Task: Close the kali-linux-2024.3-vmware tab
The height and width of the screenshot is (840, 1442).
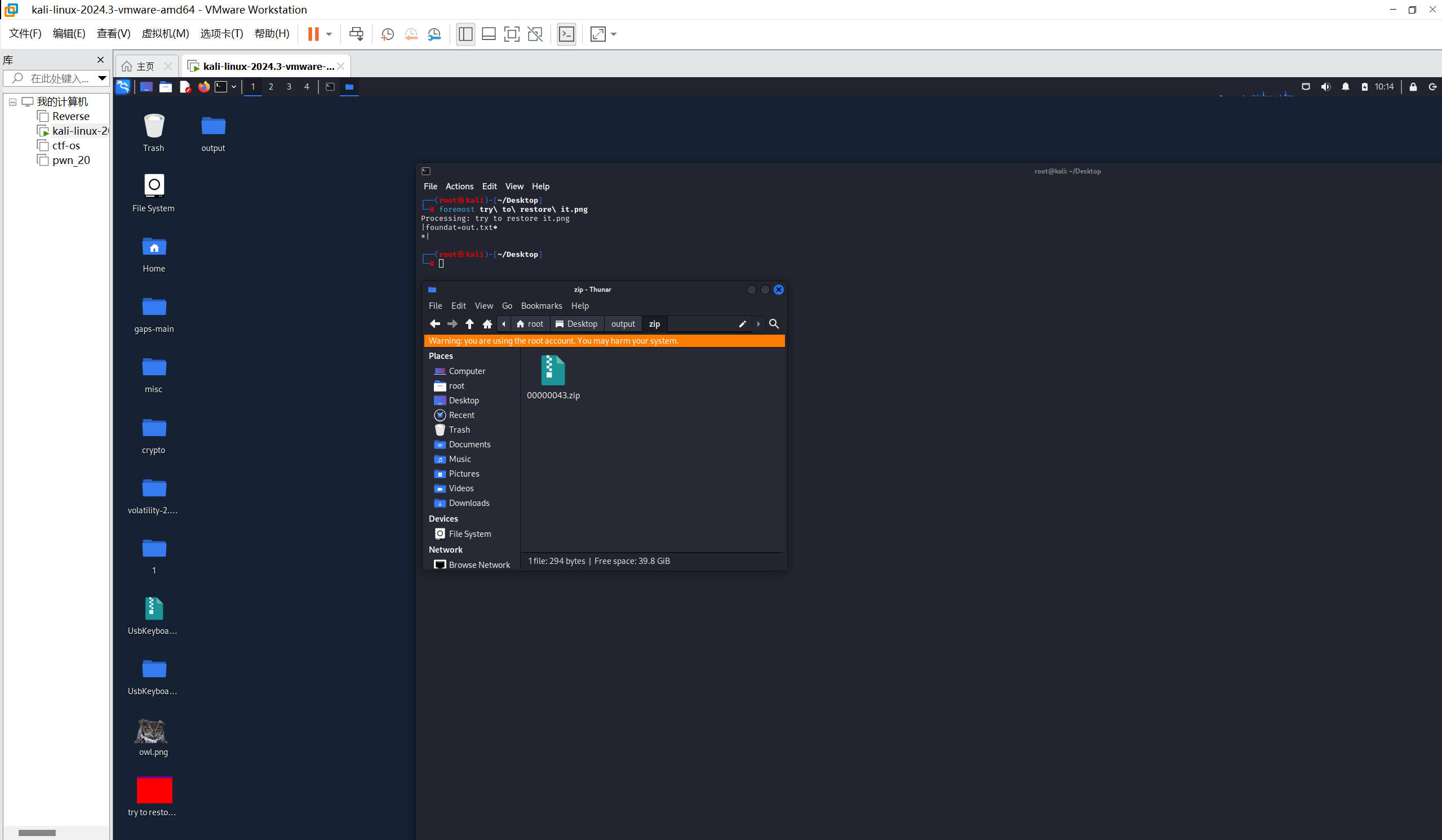Action: (x=341, y=66)
